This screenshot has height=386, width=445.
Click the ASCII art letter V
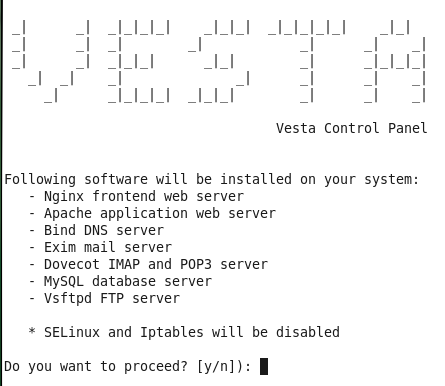[51, 62]
